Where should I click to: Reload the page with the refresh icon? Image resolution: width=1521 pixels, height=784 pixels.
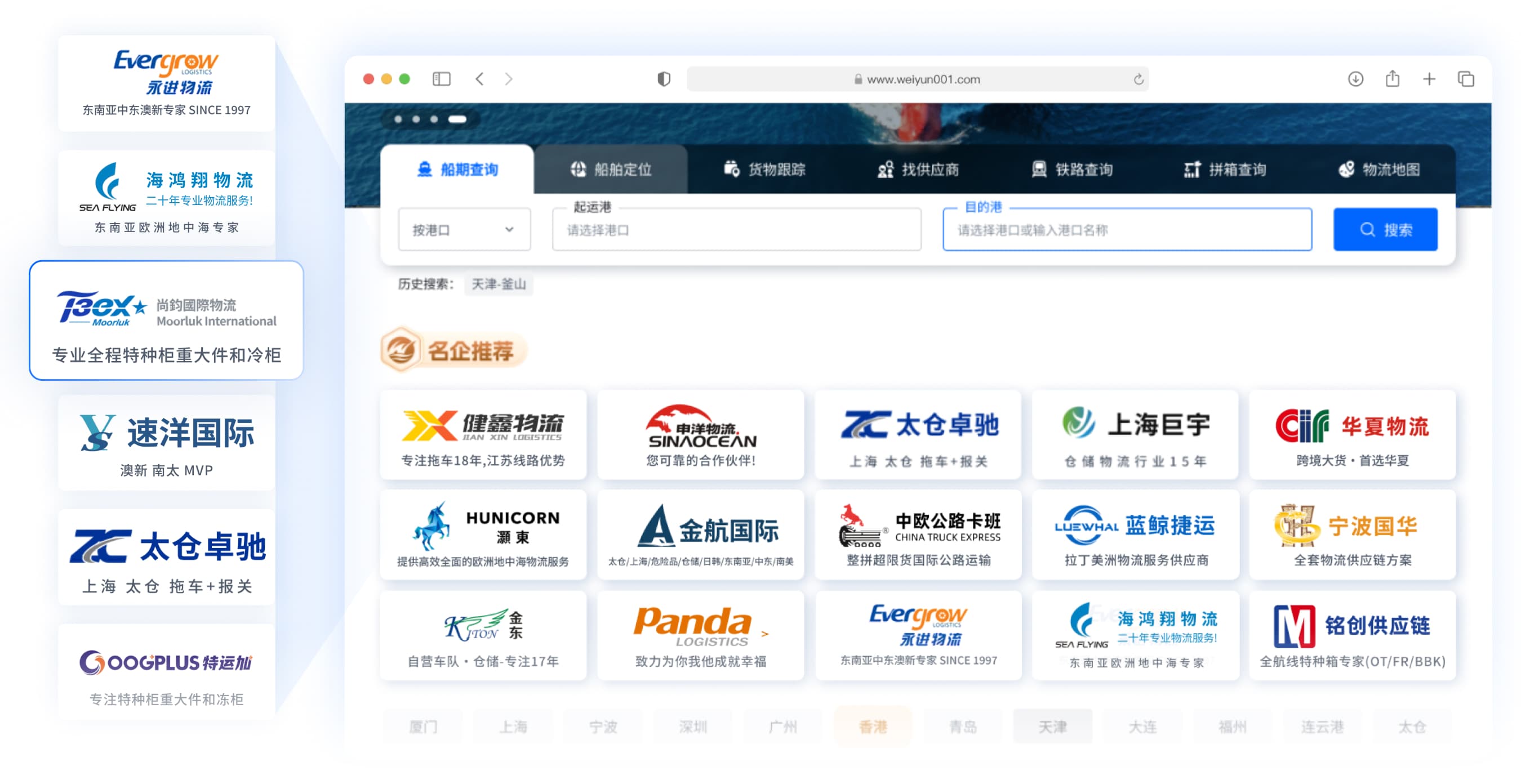click(1138, 79)
